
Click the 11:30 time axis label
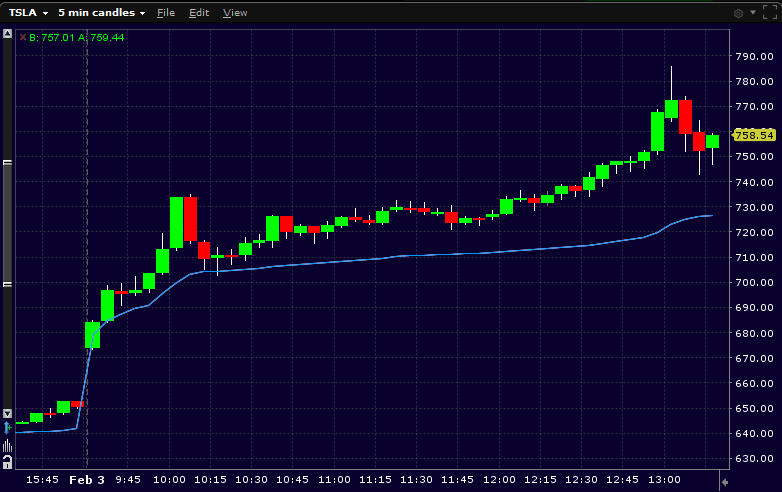[x=416, y=480]
